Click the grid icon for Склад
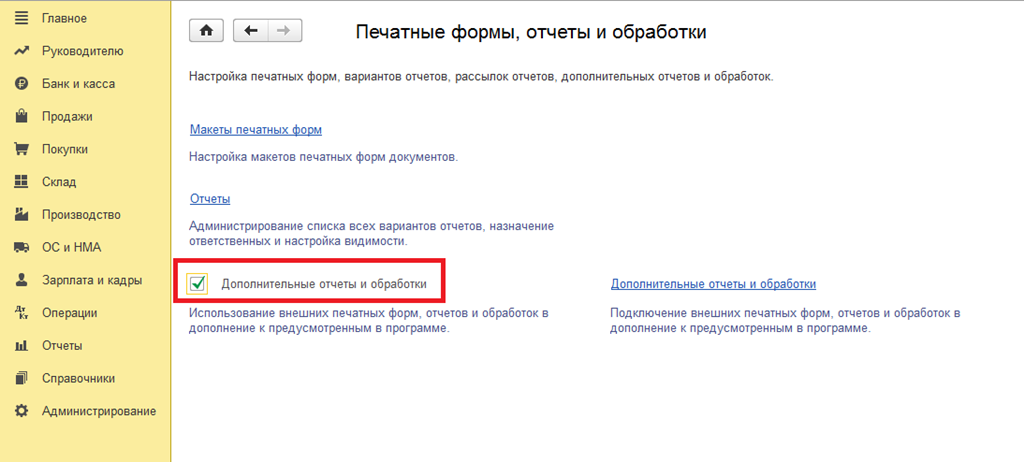Viewport: 1024px width, 462px height. 22,182
